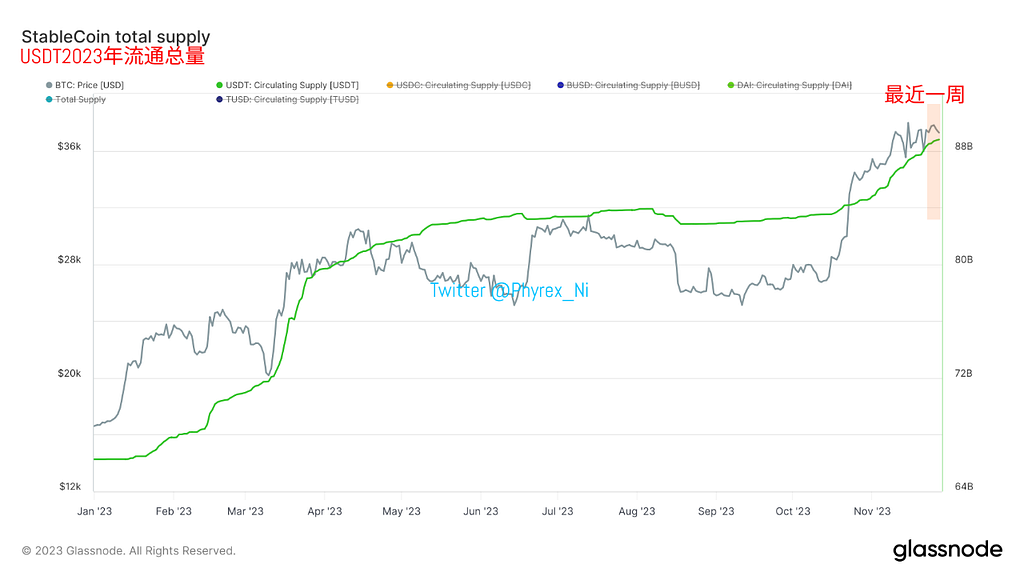Click the Apr '23 axis label
This screenshot has height=576, width=1024.
325,511
